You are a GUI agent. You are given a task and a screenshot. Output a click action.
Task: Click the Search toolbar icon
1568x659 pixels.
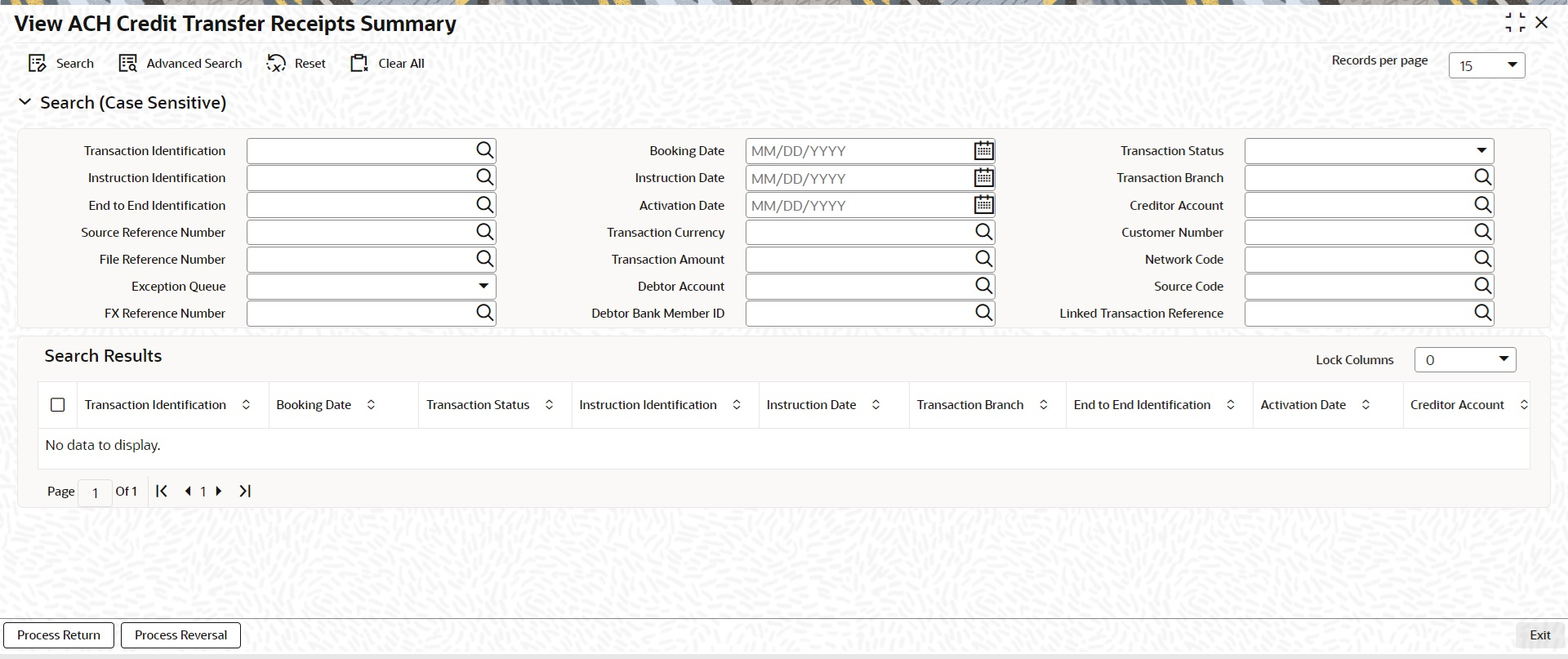[x=37, y=64]
